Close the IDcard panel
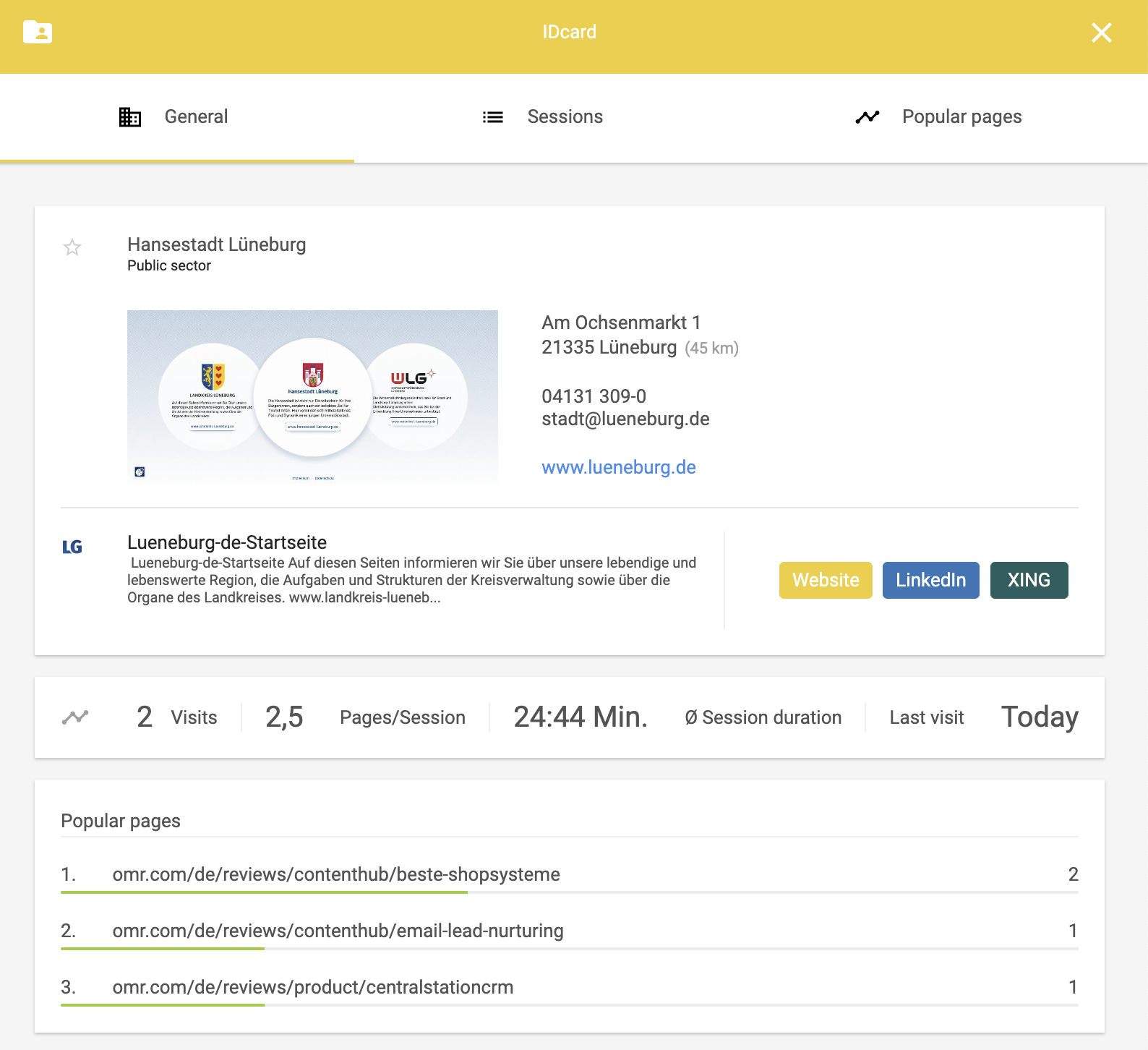The width and height of the screenshot is (1148, 1050). tap(1102, 33)
